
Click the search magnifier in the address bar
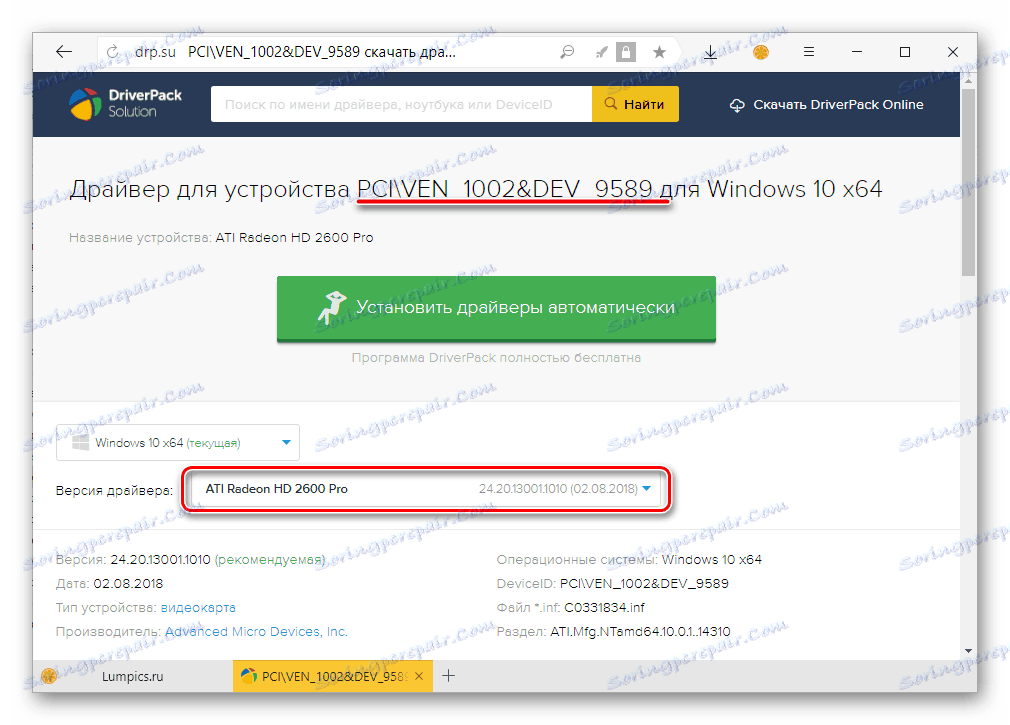pyautogui.click(x=566, y=51)
